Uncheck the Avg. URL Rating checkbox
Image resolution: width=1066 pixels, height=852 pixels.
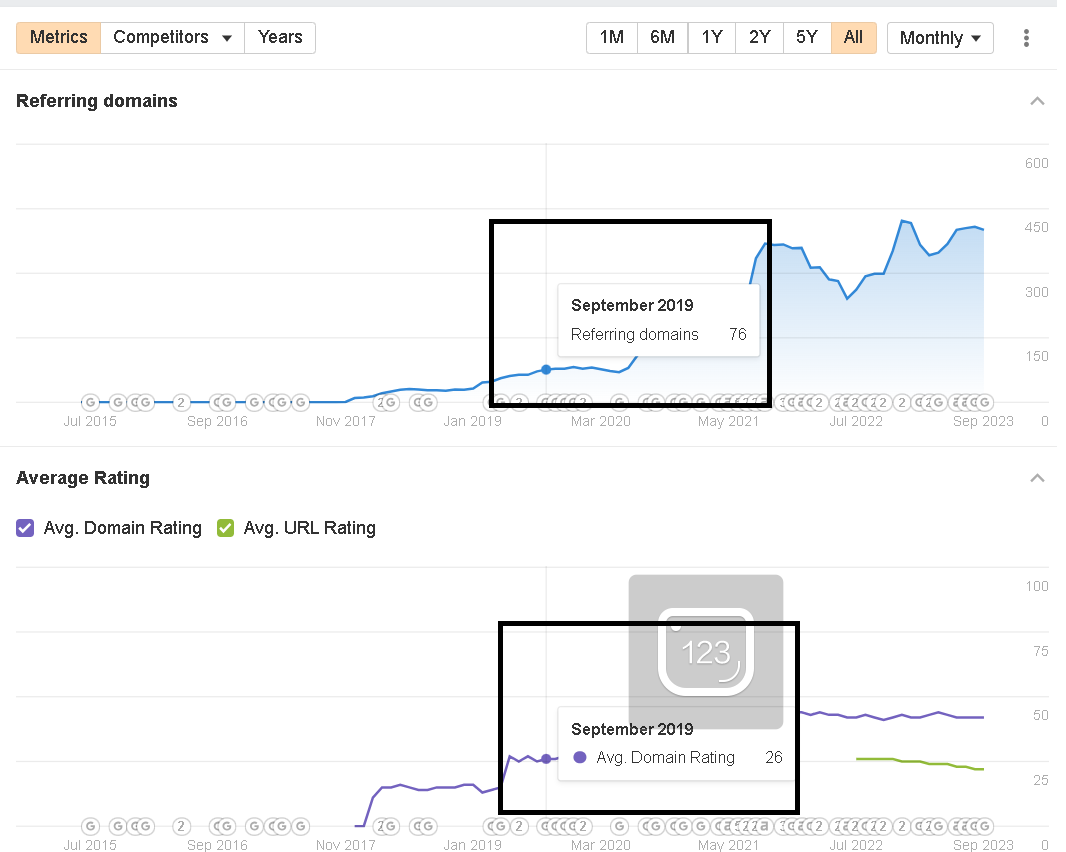226,528
